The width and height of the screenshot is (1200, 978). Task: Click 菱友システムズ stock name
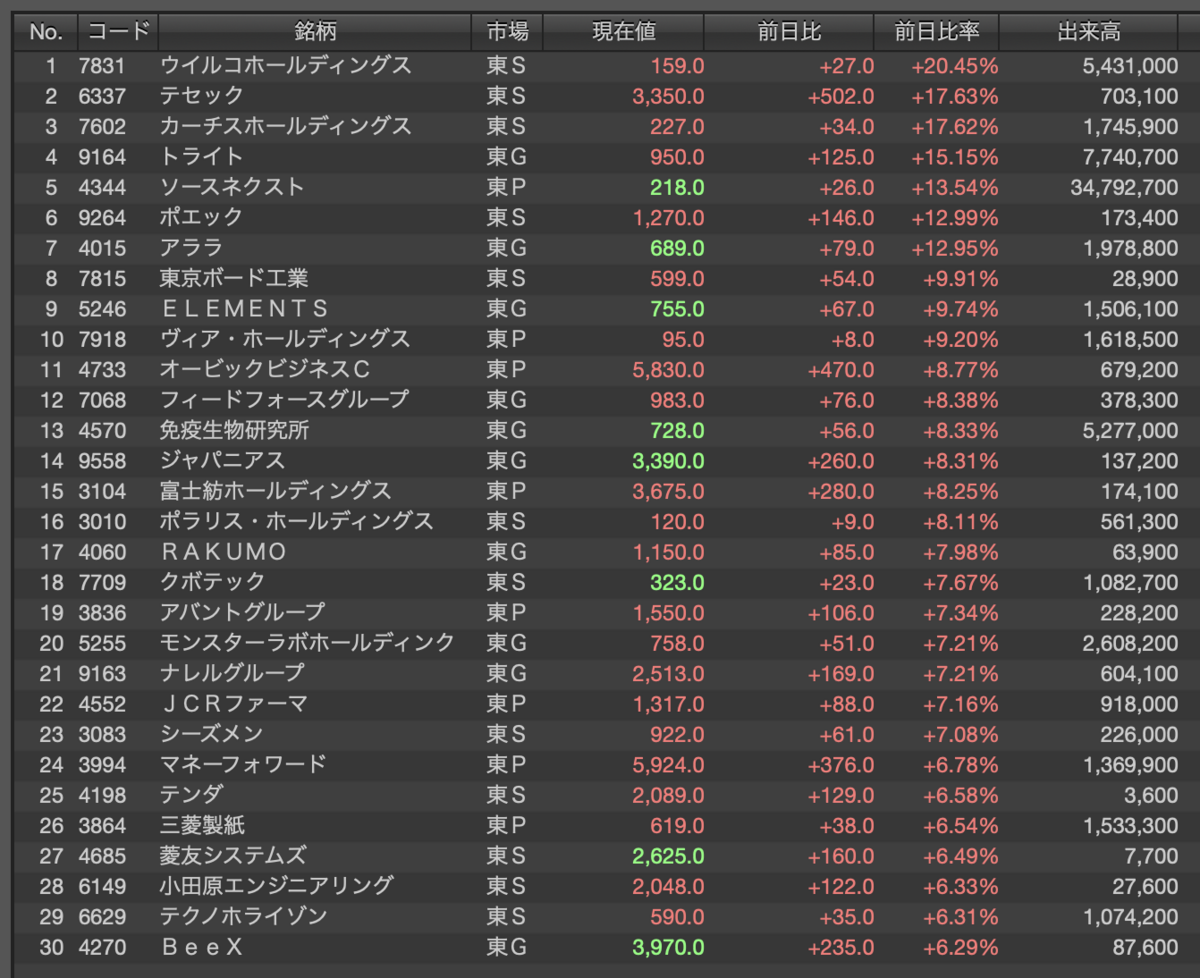pyautogui.click(x=233, y=855)
